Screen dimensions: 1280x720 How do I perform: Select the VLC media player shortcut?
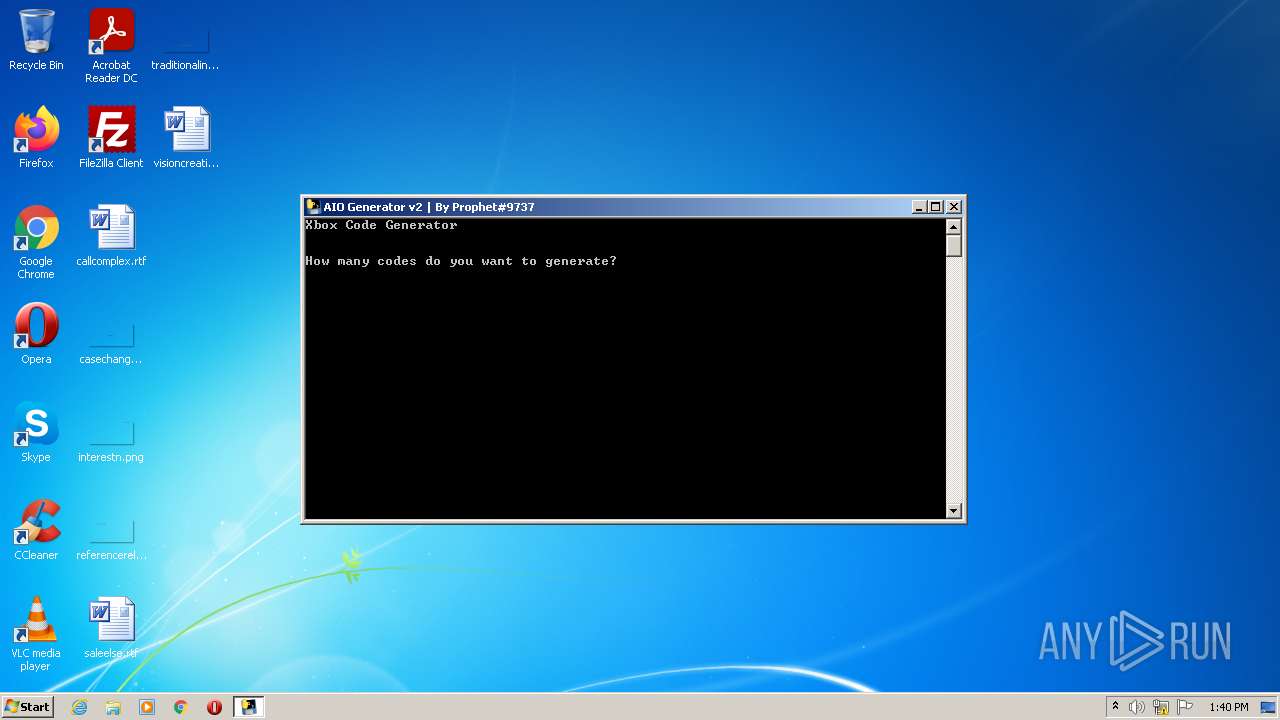tap(36, 634)
